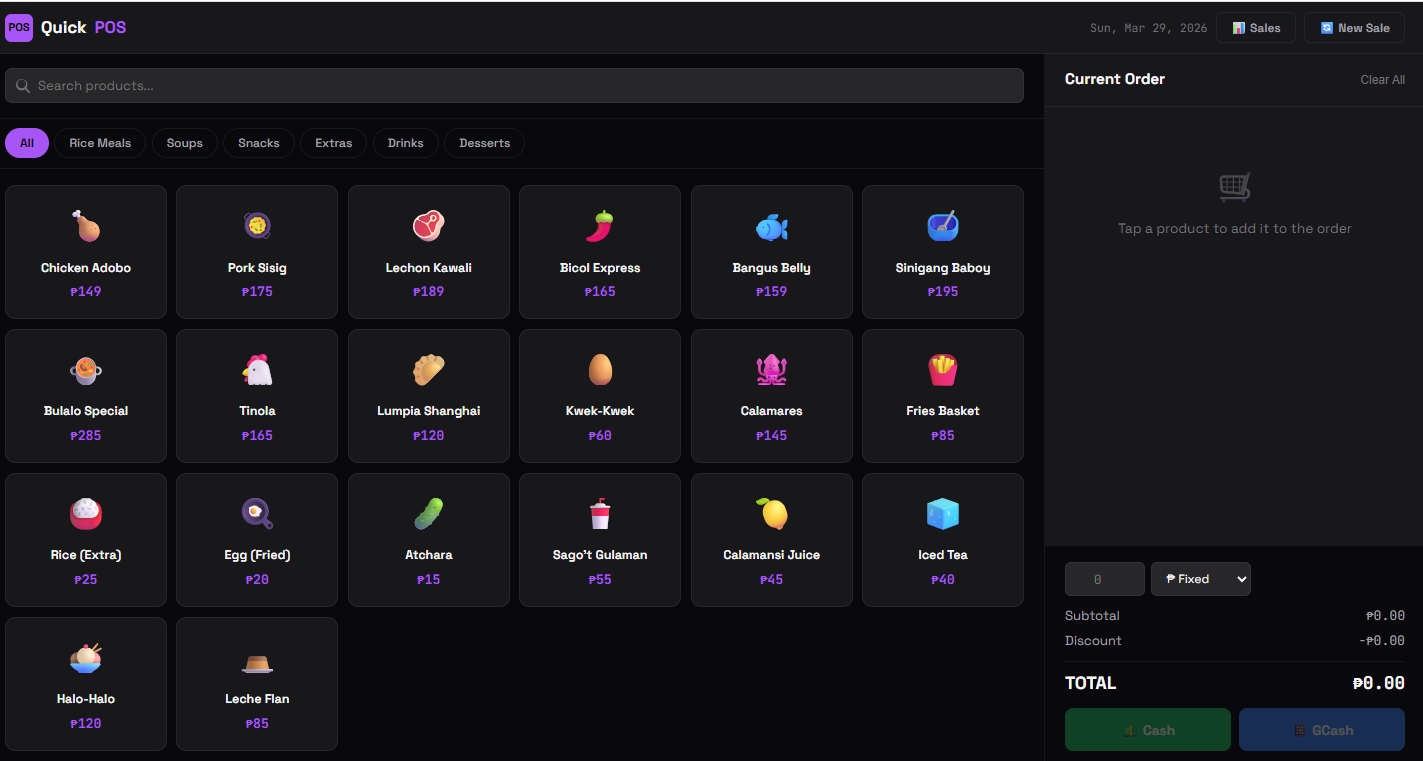1423x761 pixels.
Task: Open the Fixed discount type dropdown
Action: coord(1200,579)
